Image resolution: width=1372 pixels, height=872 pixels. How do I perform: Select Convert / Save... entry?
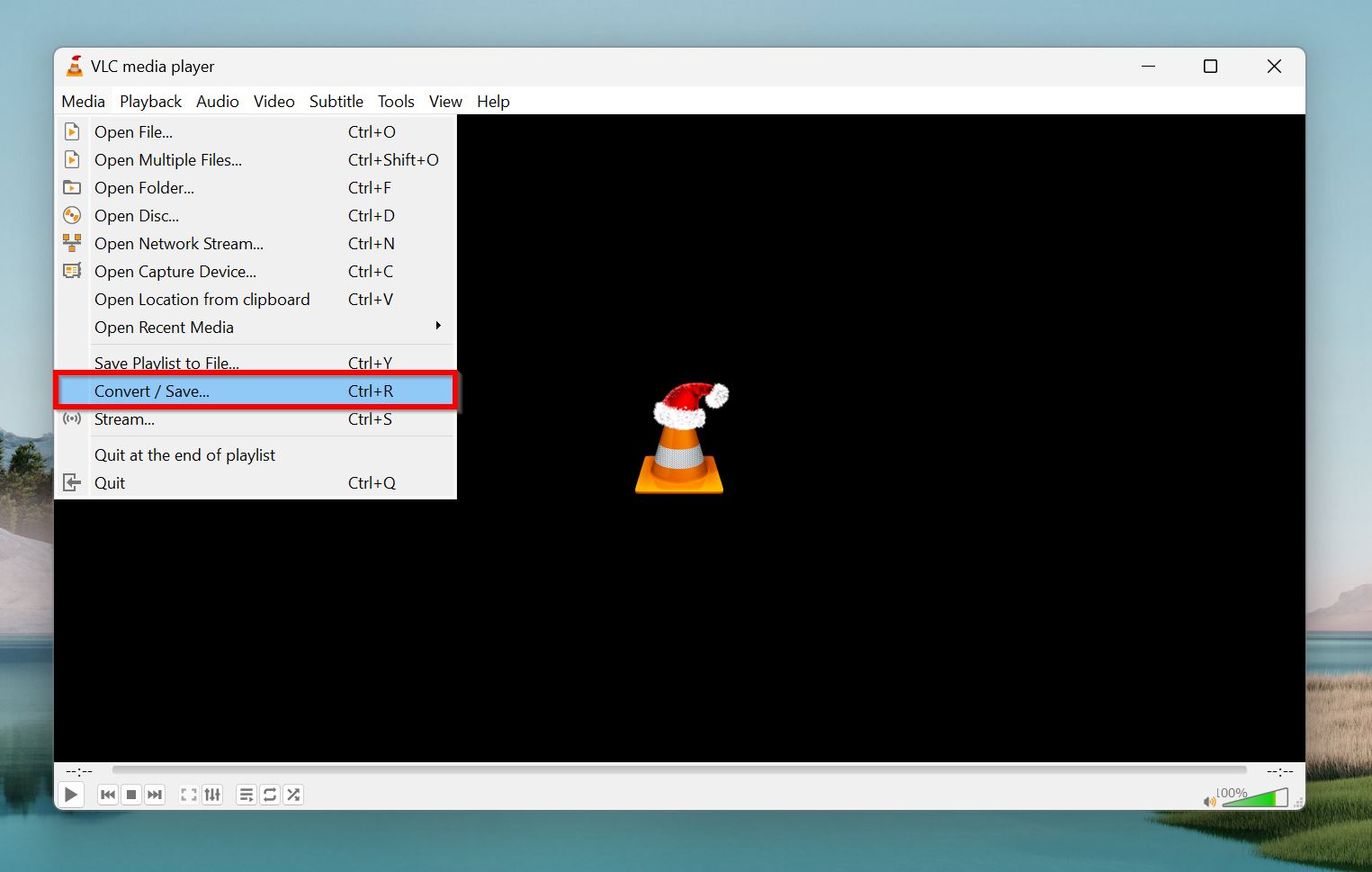[256, 391]
